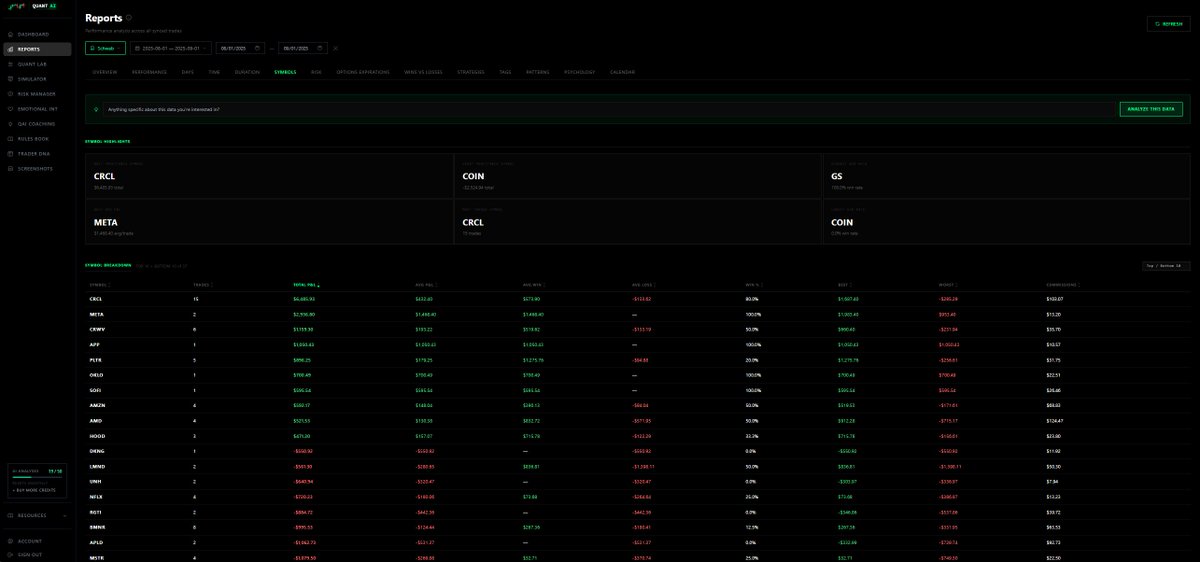Image resolution: width=1200 pixels, height=562 pixels.
Task: Sort table by Symbol column header
Action: (x=100, y=285)
